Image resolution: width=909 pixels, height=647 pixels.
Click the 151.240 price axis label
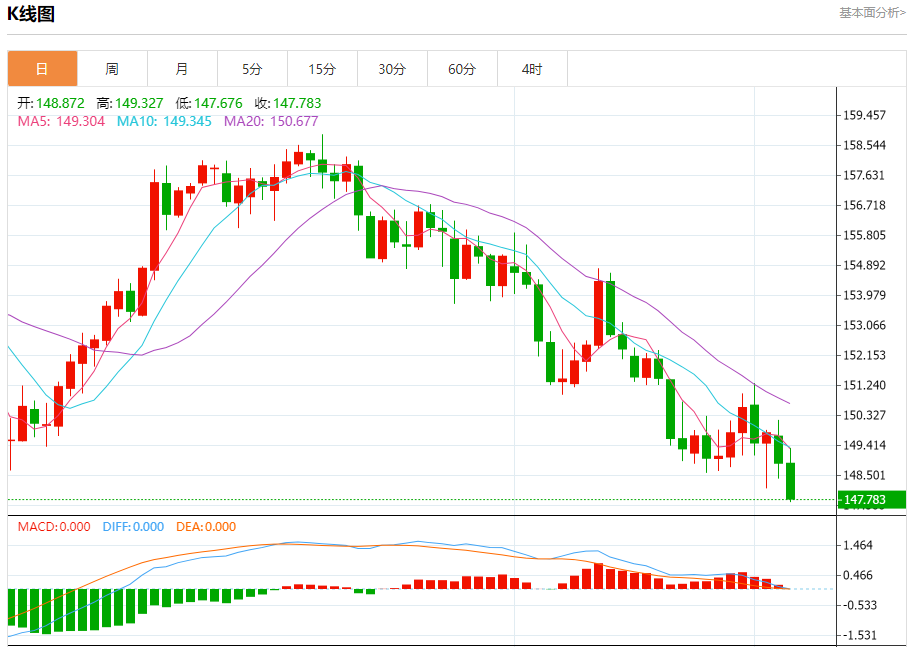pyautogui.click(x=864, y=386)
